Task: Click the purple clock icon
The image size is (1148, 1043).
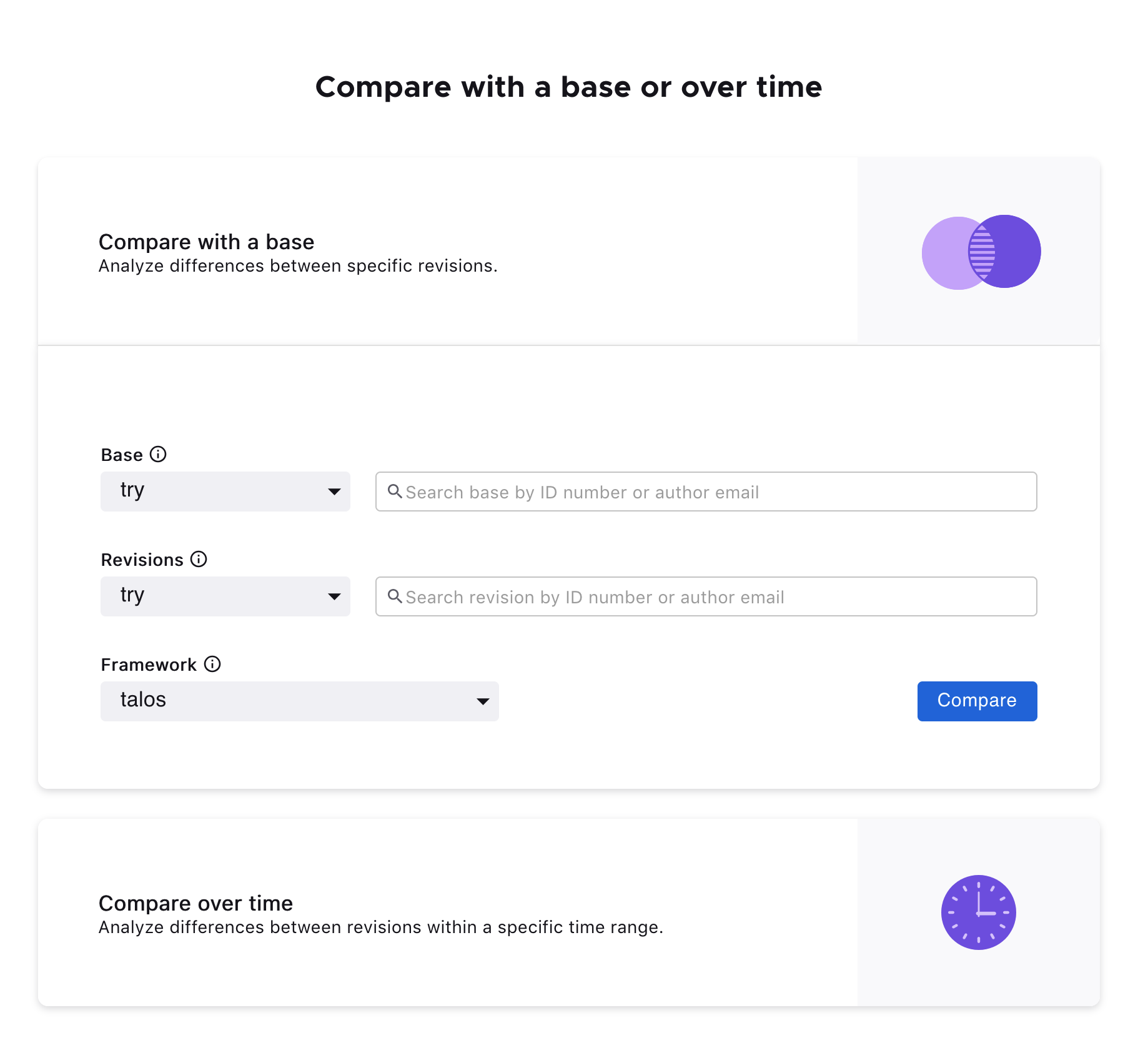Action: coord(978,912)
